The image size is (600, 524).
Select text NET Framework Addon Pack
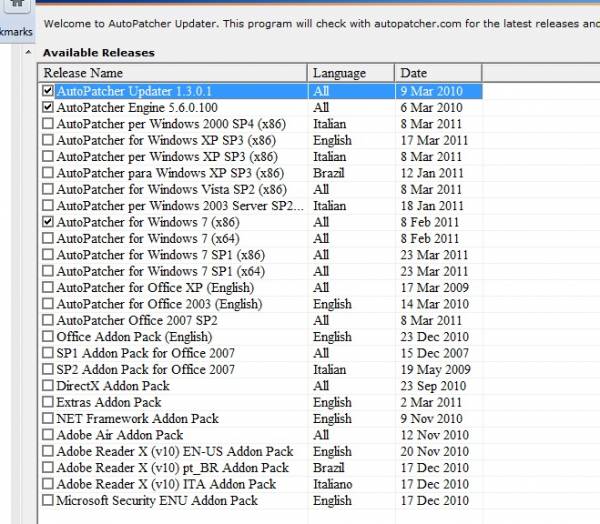tap(137, 419)
